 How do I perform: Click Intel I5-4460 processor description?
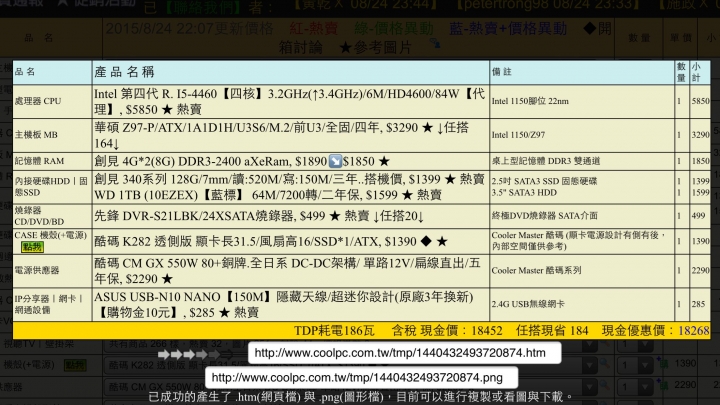[289, 101]
